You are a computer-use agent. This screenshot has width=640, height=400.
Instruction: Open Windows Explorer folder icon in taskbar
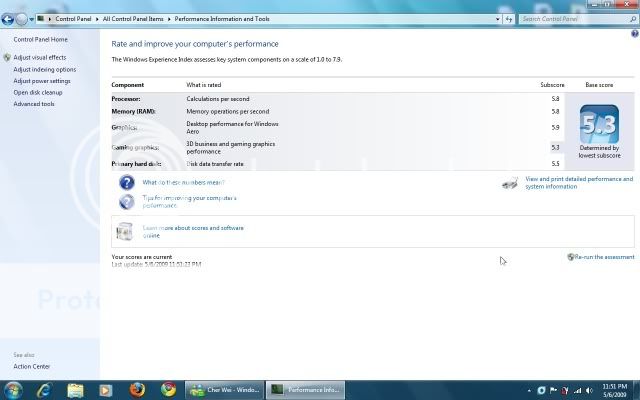(76, 389)
